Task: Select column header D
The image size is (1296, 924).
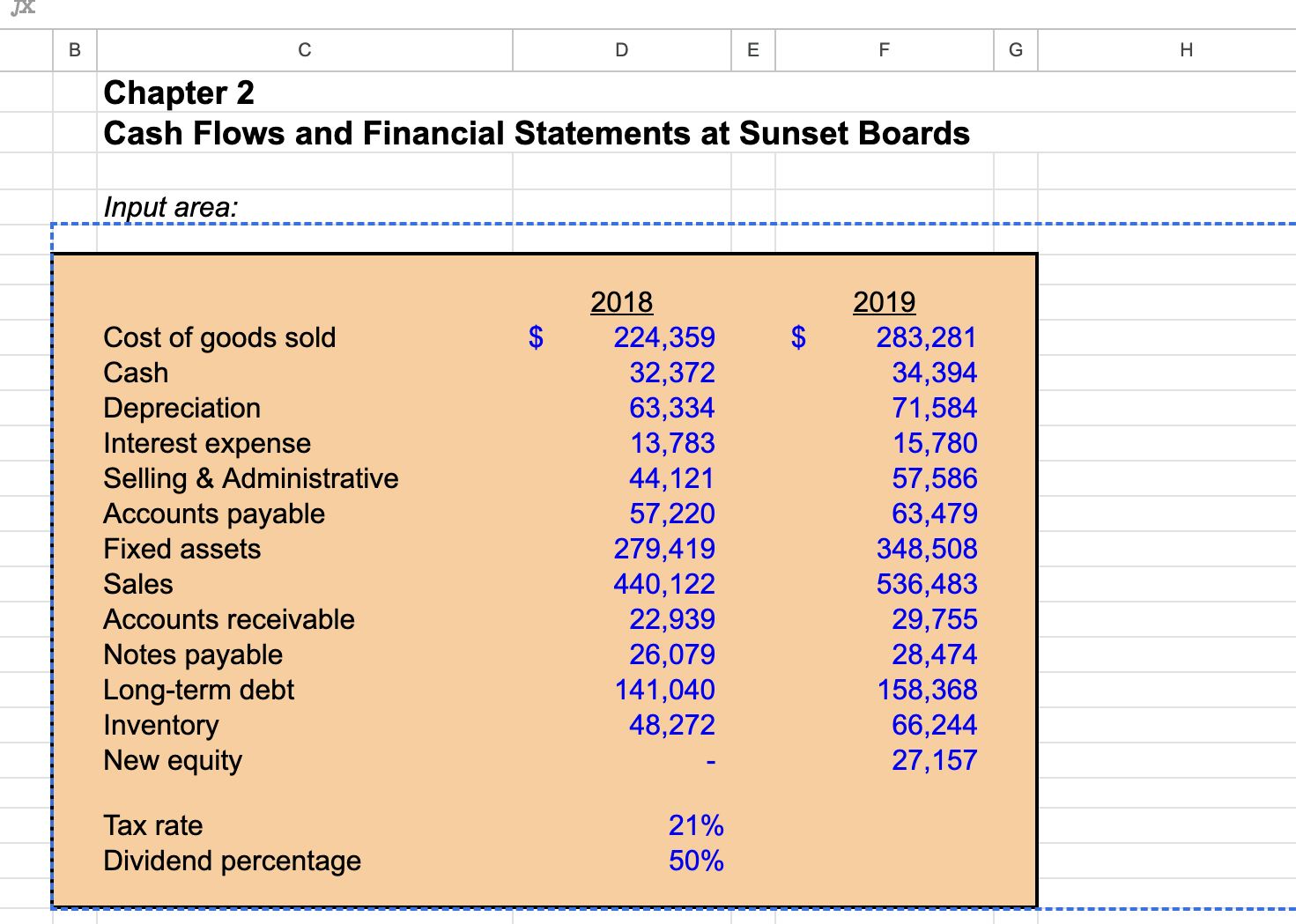Action: (621, 50)
